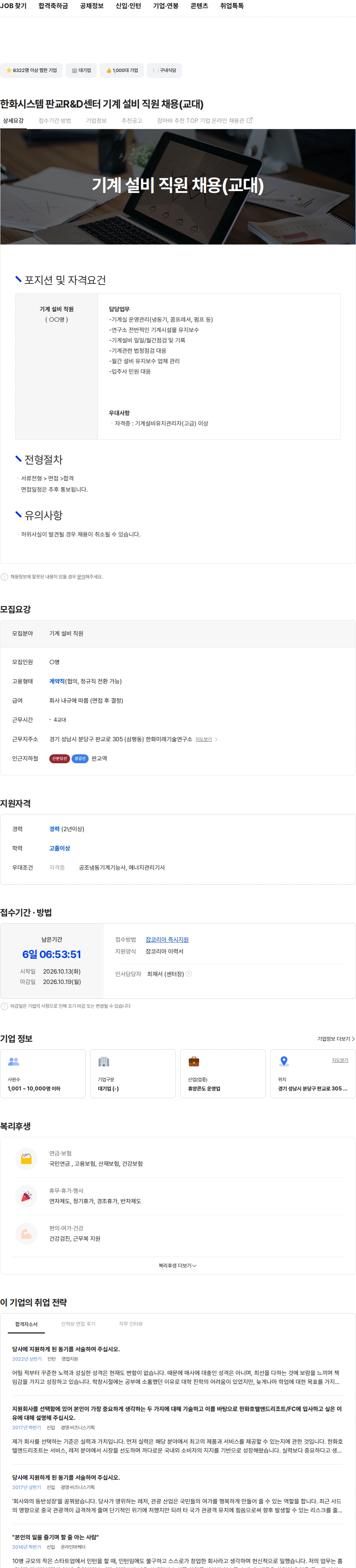Screen dimensions: 356x1568
Task: Select the 상세요강 tab
Action: pyautogui.click(x=13, y=121)
